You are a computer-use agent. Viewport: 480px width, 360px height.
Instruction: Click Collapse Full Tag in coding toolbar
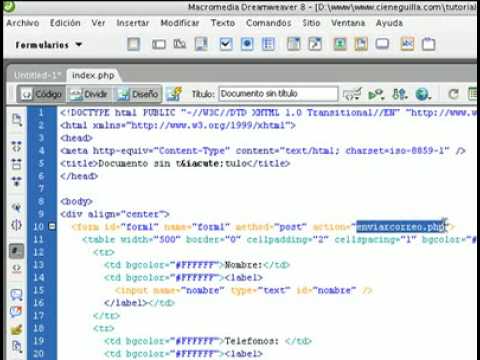pos(17,146)
